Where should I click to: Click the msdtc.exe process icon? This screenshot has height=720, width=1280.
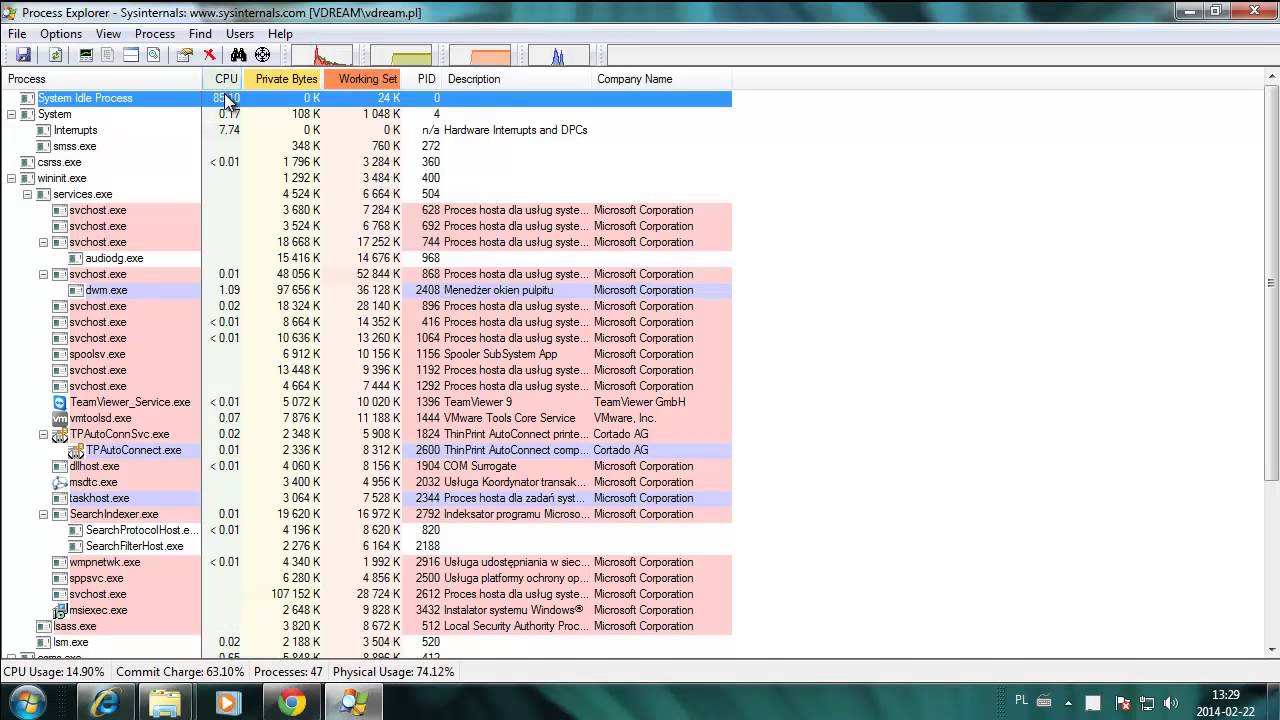(60, 482)
